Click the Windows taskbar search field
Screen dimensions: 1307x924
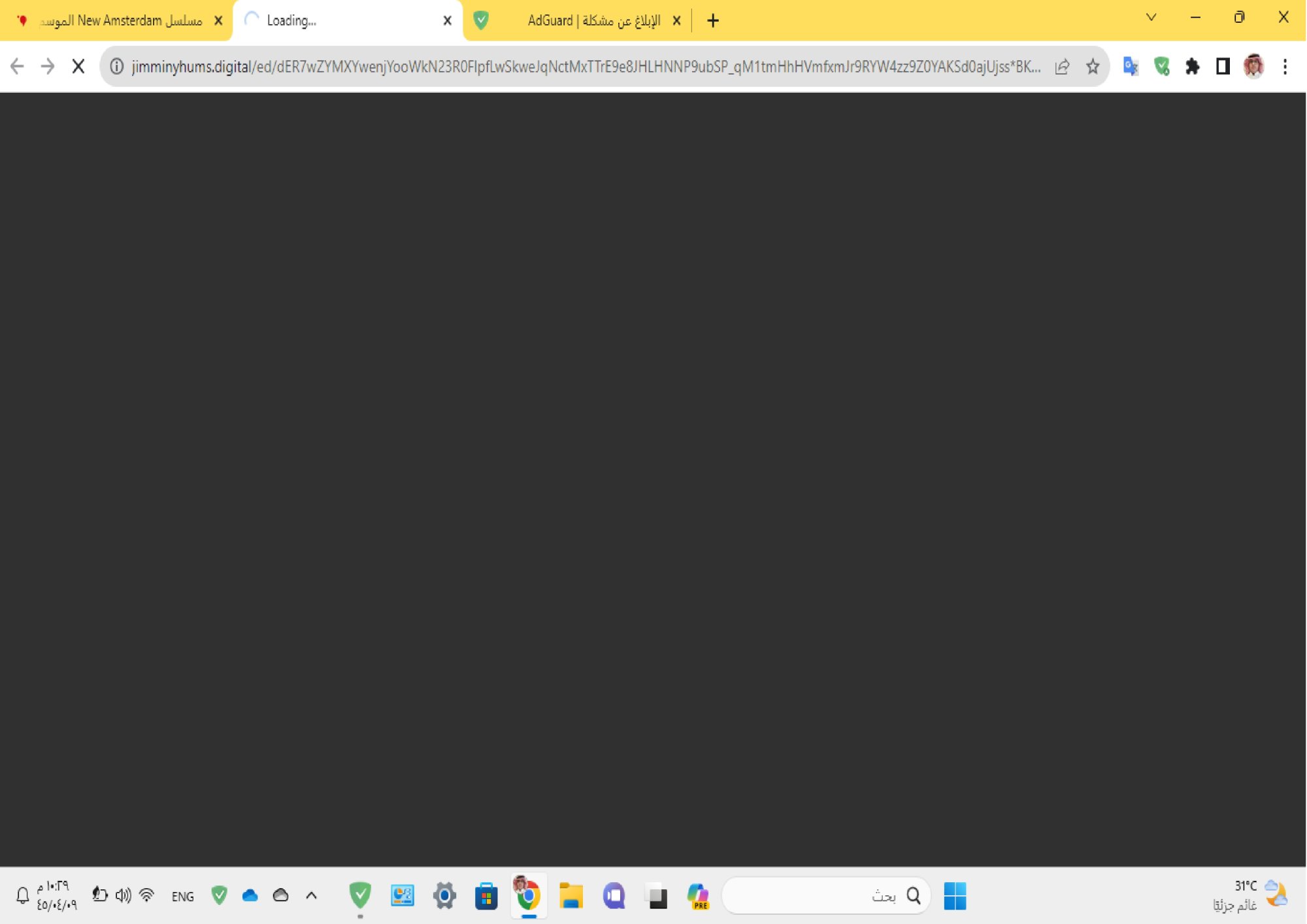[x=827, y=895]
